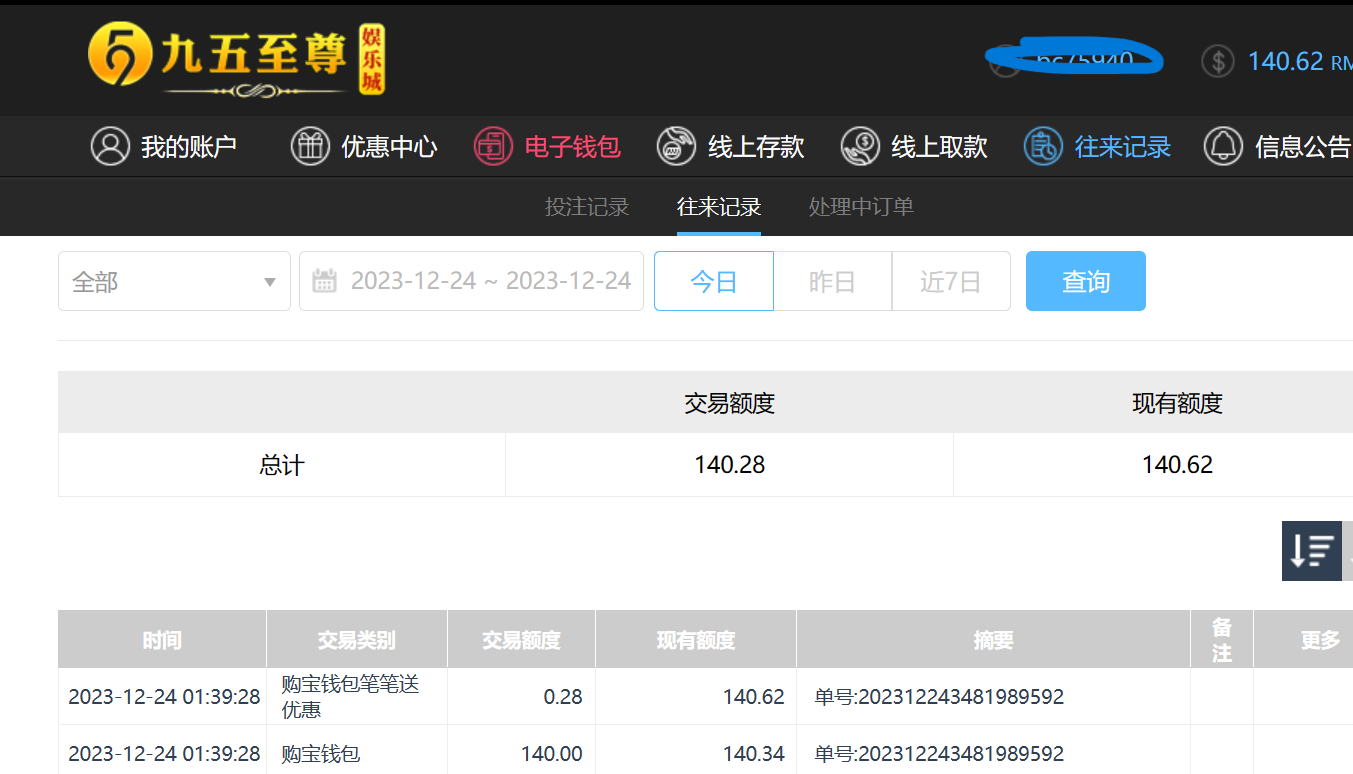Image resolution: width=1353 pixels, height=774 pixels.
Task: Click the sort order icon
Action: [1311, 550]
